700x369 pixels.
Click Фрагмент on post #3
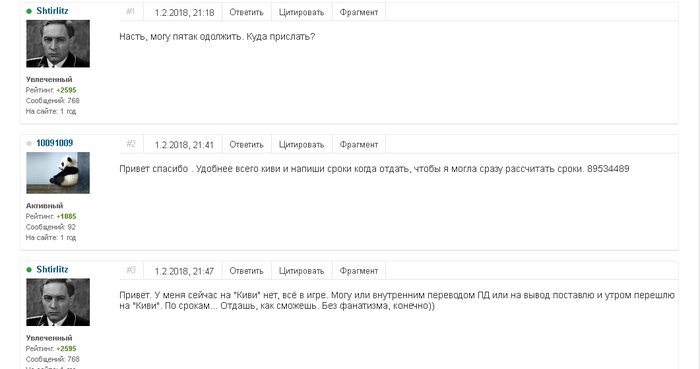point(359,271)
